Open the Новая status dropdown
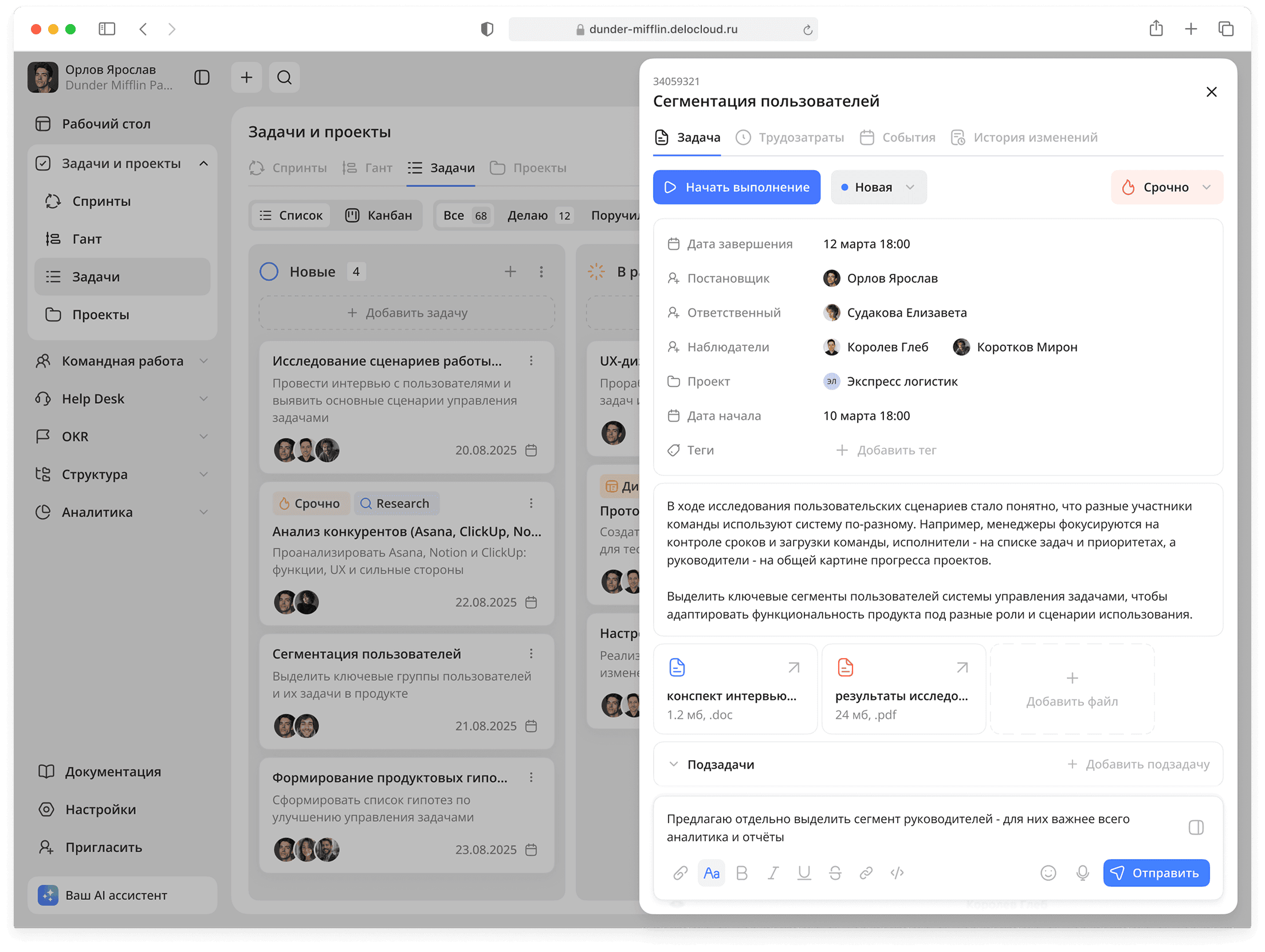This screenshot has width=1265, height=952. pos(878,187)
